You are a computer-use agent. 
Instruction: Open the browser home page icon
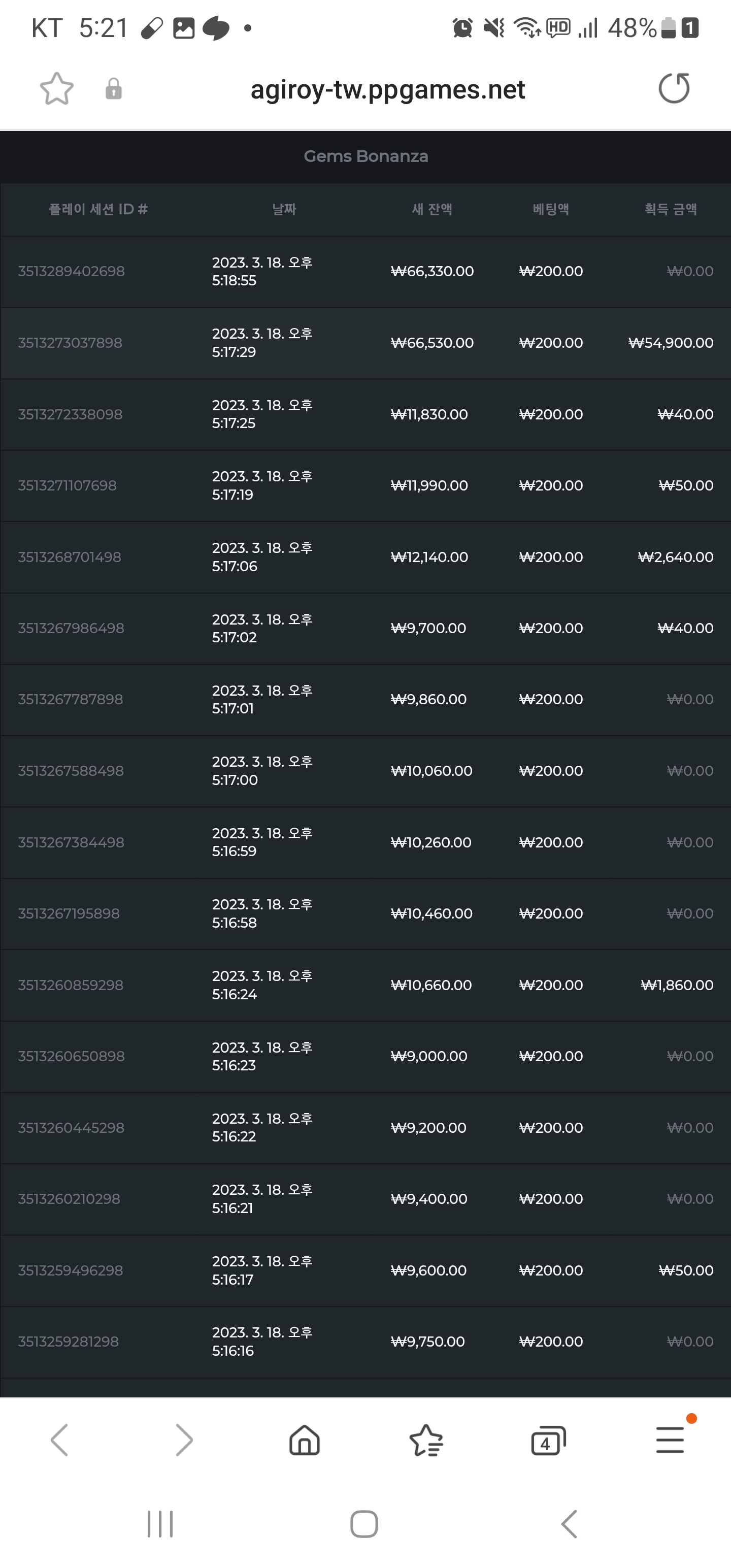click(x=305, y=1440)
